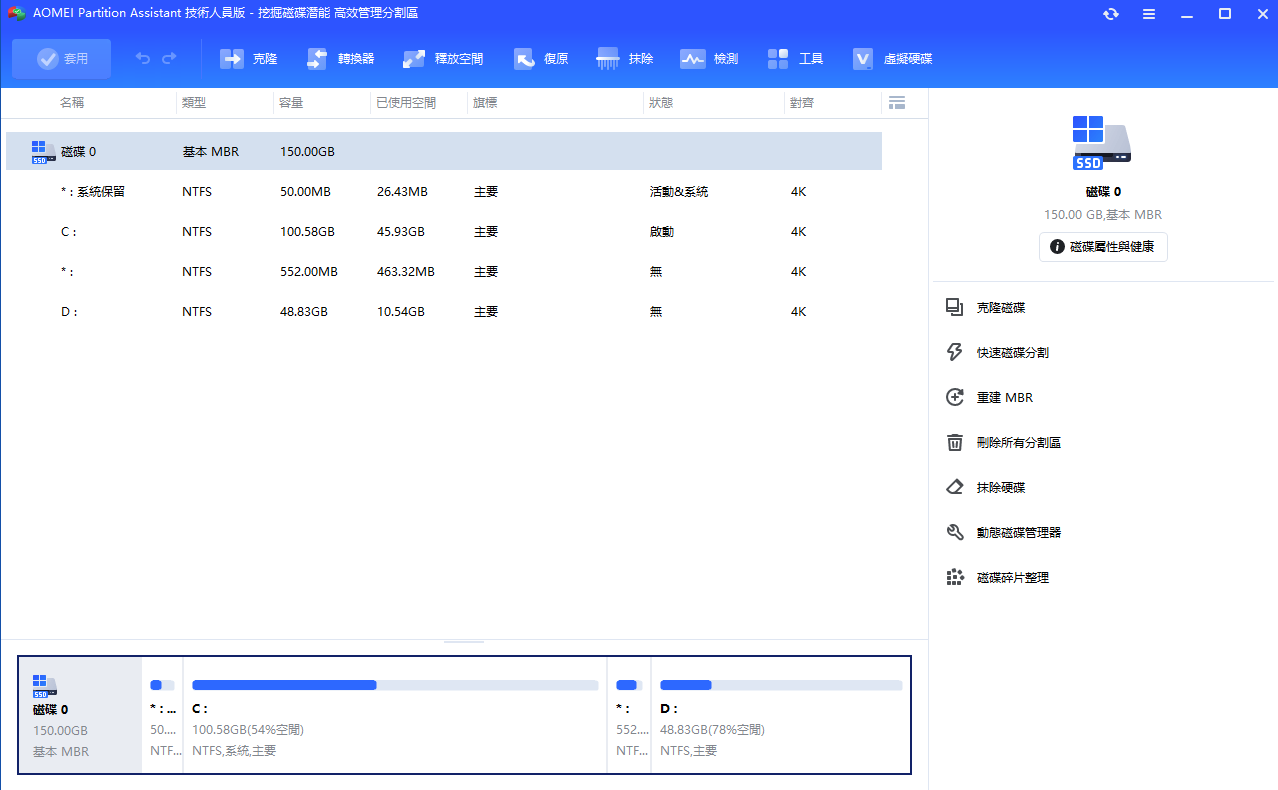
Task: Open the 轉換器 (Converter) tool
Action: 340,59
